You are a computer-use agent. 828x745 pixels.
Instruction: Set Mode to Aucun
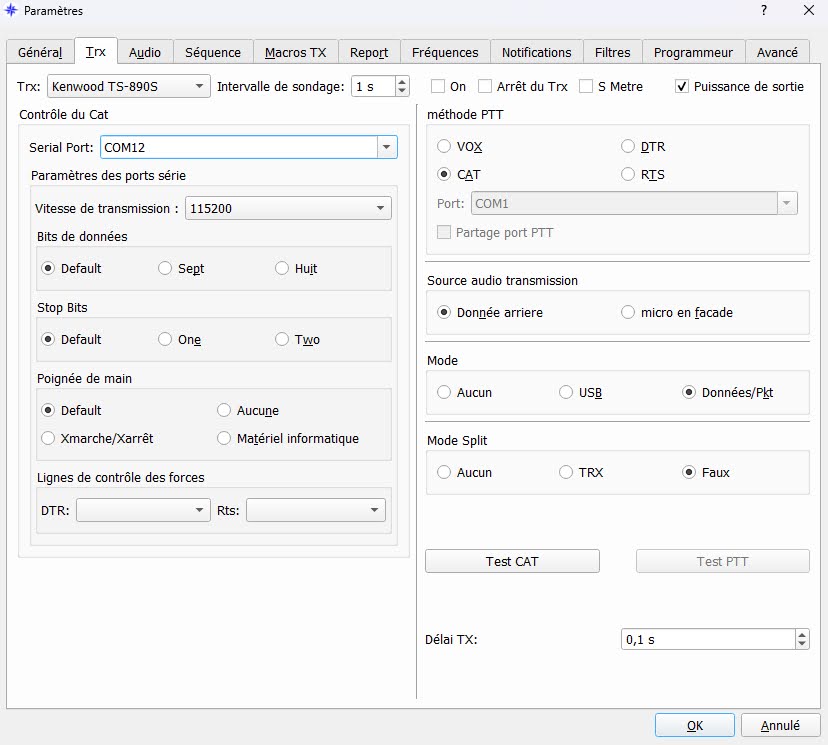[x=444, y=392]
